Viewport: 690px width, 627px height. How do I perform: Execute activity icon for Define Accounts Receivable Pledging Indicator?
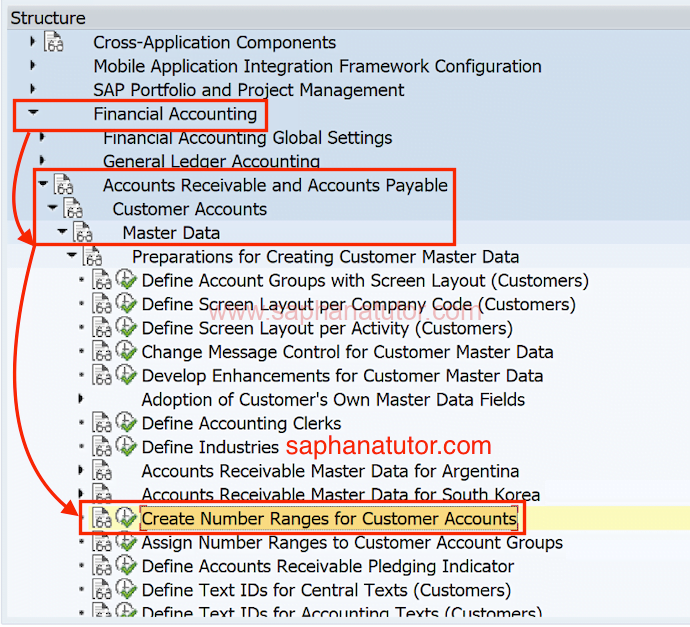tap(126, 565)
